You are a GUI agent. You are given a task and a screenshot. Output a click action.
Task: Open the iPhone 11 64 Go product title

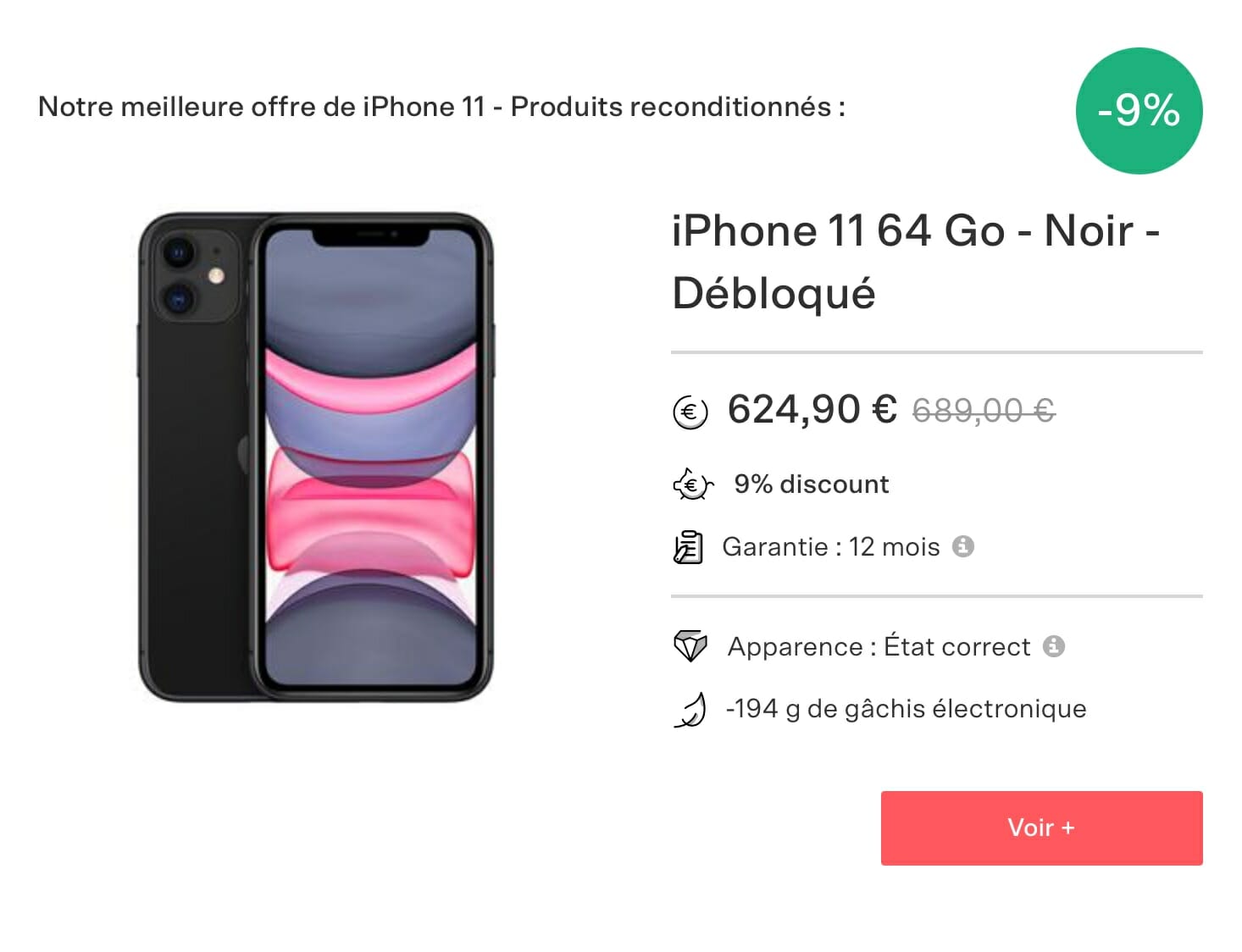(916, 262)
